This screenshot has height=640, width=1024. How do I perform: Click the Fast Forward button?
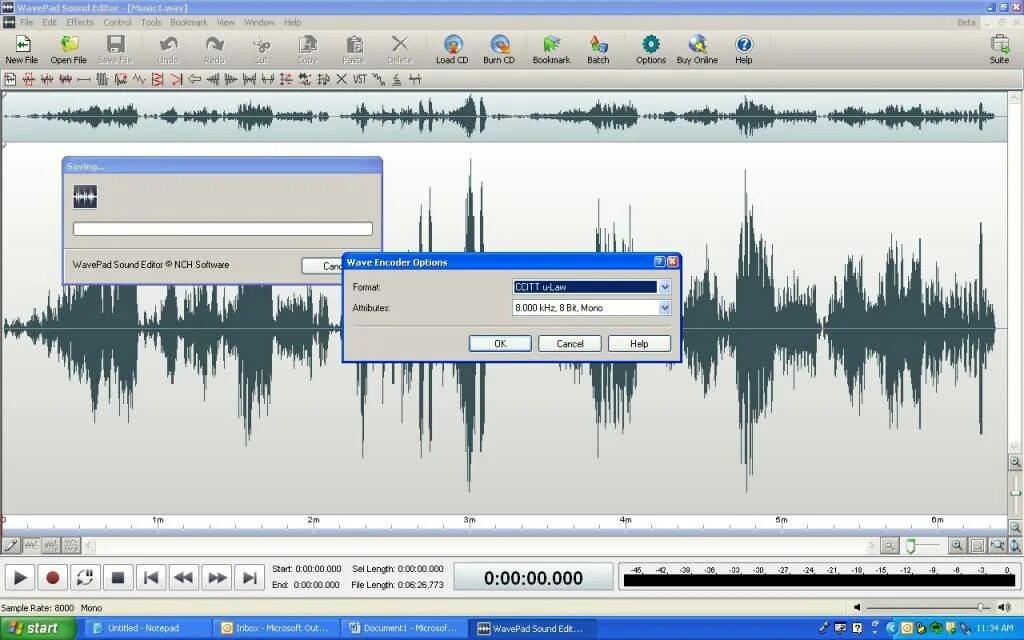216,577
